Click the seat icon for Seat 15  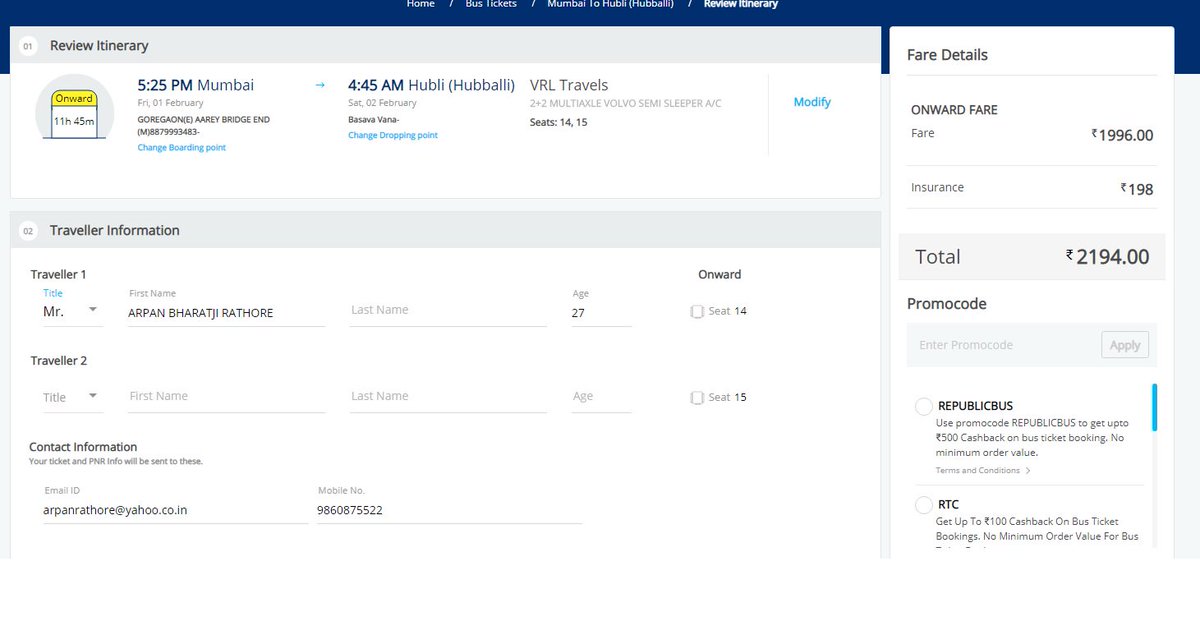click(x=697, y=398)
